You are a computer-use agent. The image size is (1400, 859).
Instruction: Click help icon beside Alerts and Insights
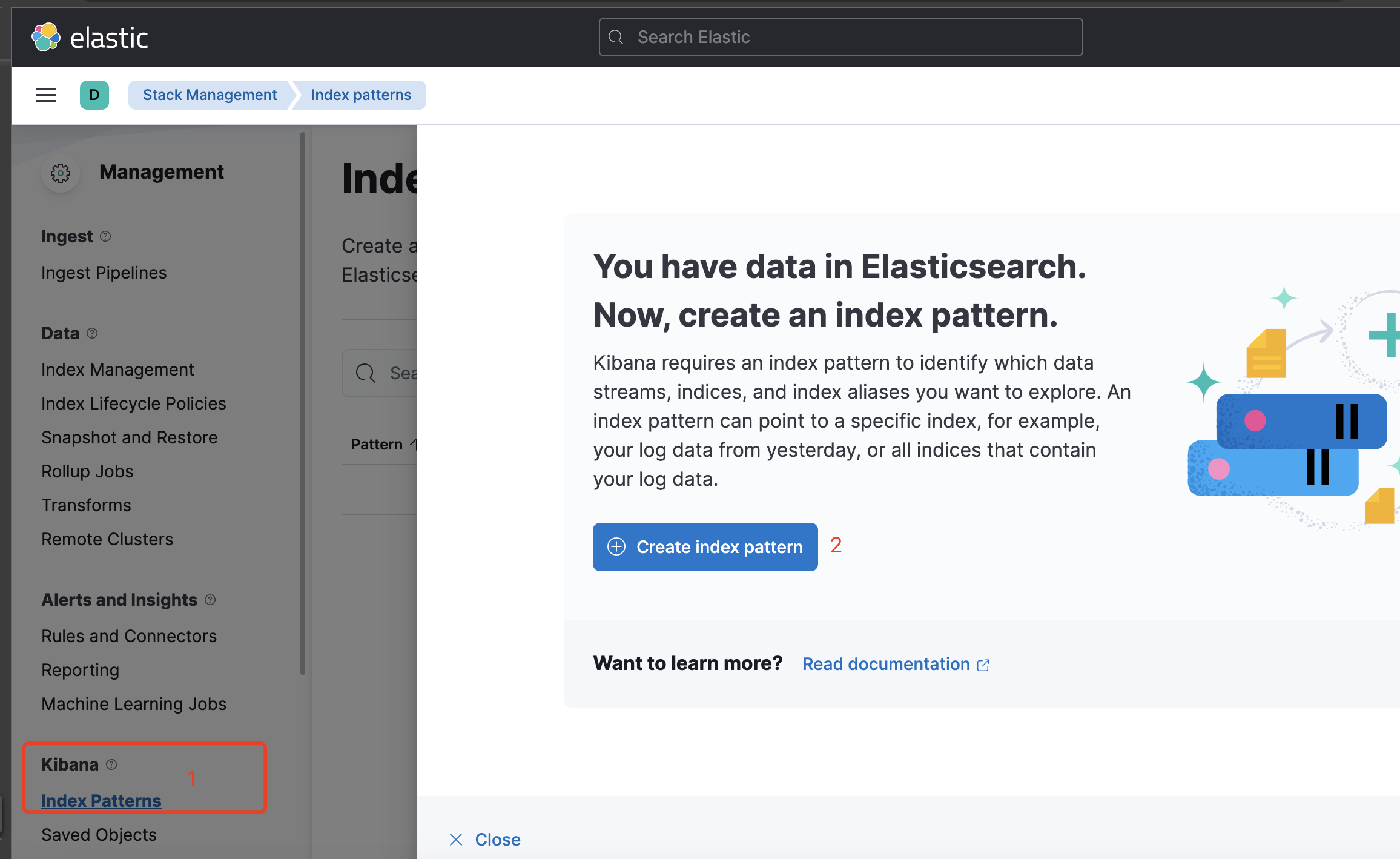210,600
